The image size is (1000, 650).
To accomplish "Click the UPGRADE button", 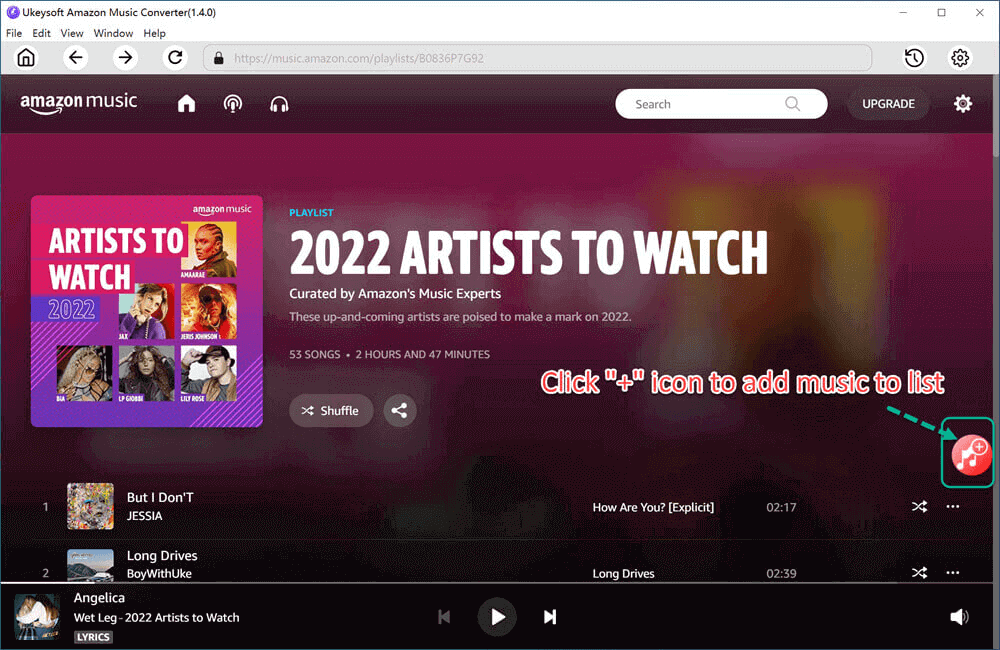I will (888, 103).
